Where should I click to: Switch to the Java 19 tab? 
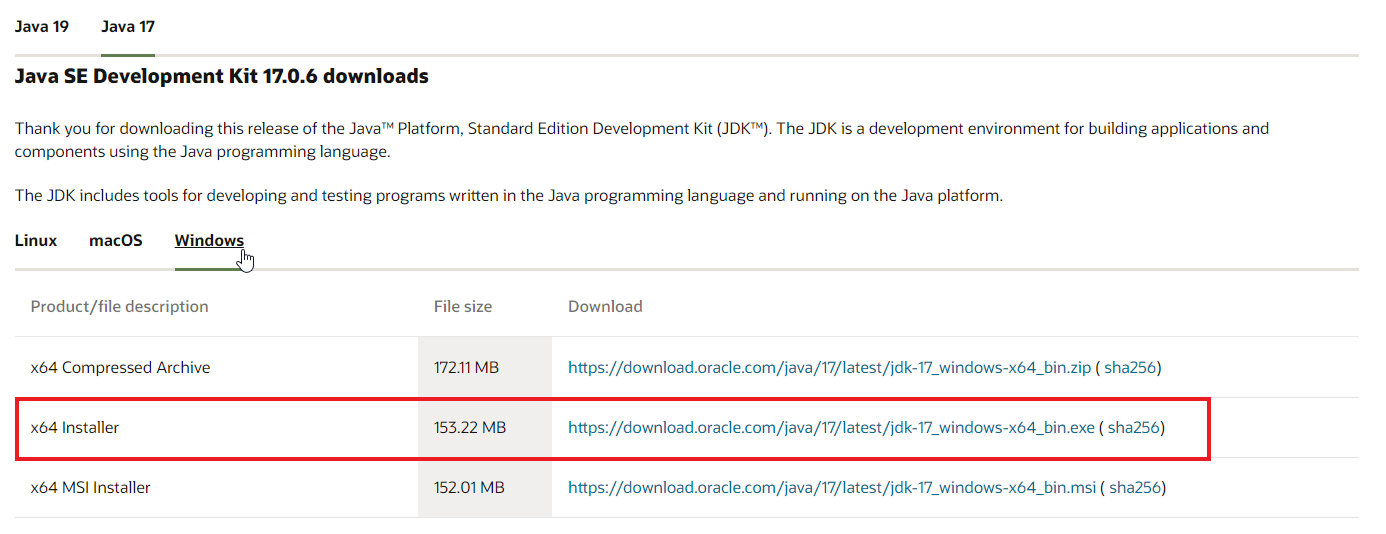tap(42, 26)
